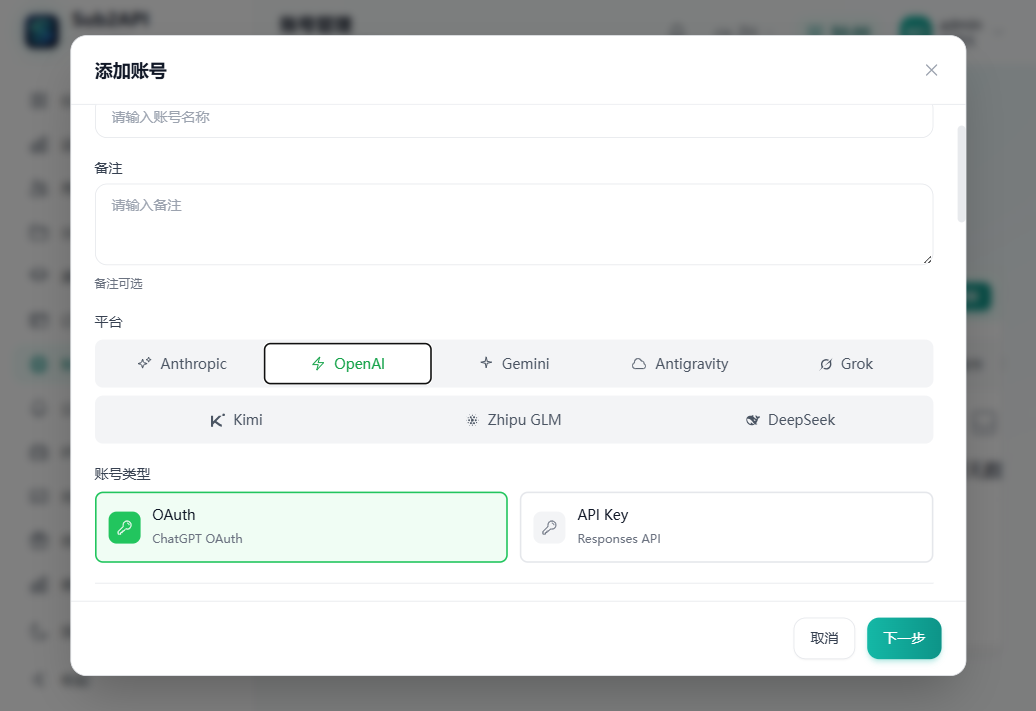
Task: Select the OpenAI platform option
Action: tap(348, 363)
